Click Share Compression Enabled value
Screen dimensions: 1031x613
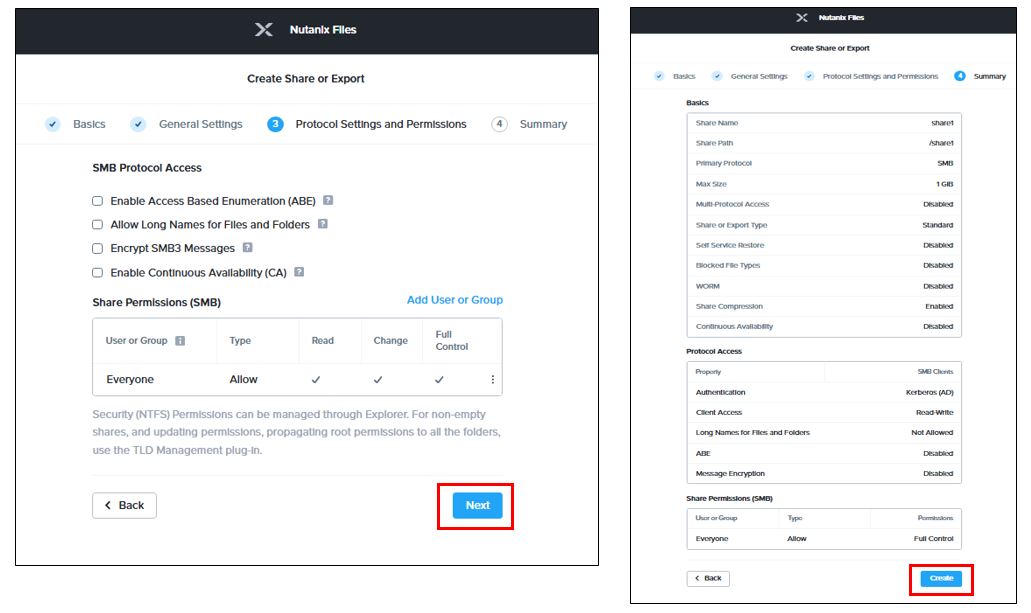pyautogui.click(x=939, y=306)
